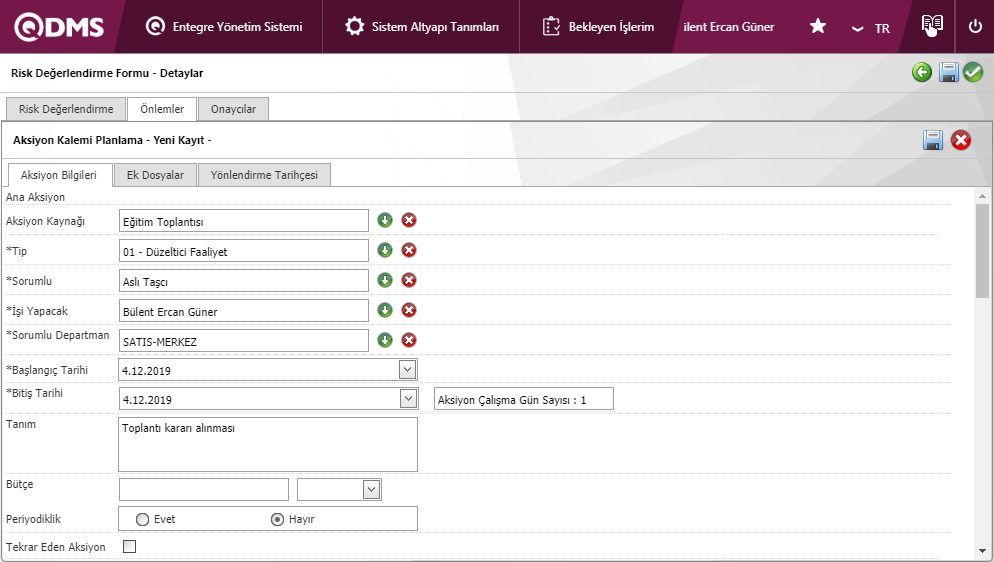The height and width of the screenshot is (562, 994).
Task: Select Evet for Periyodiklik
Action: (143, 519)
